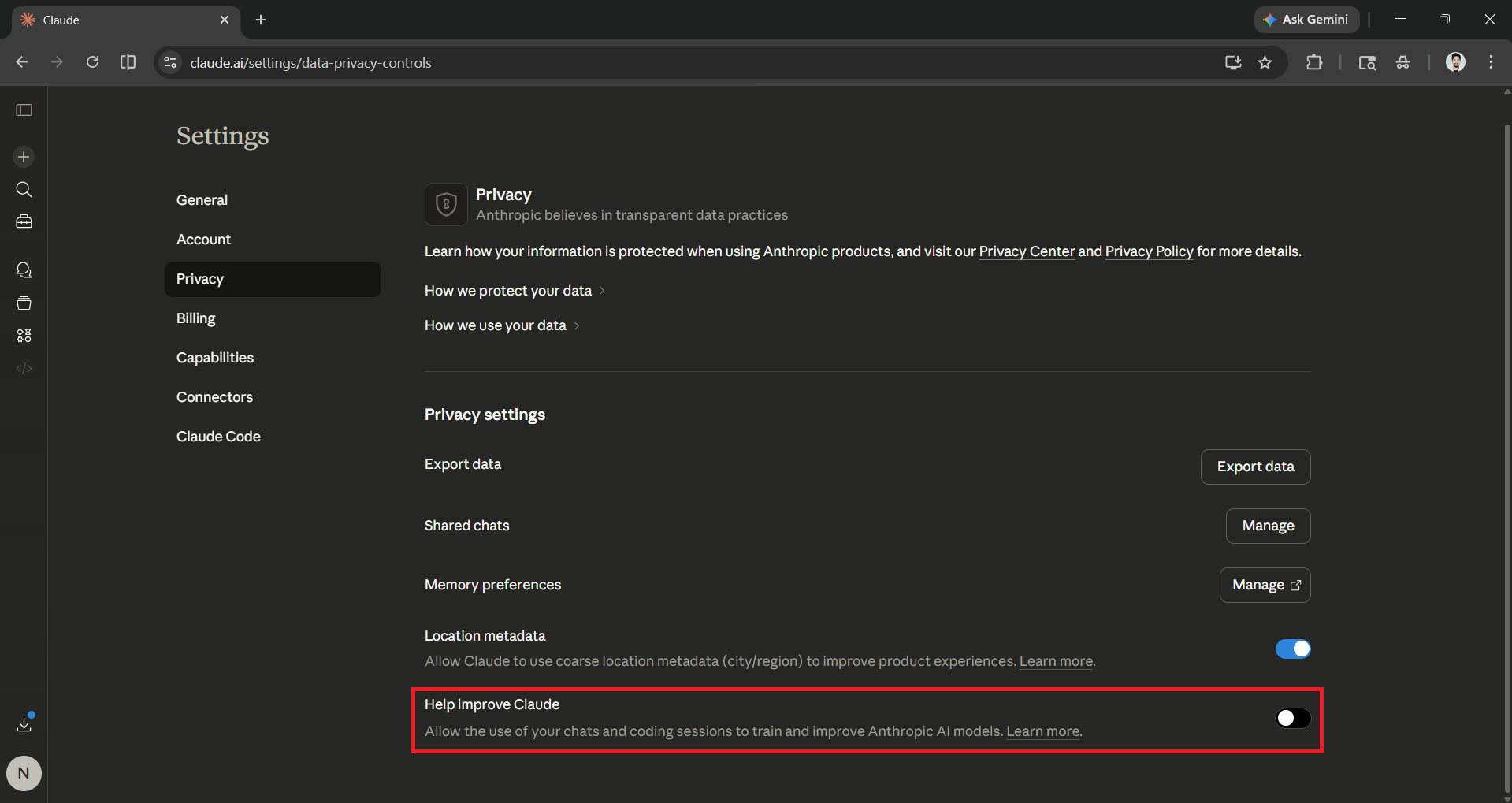
Task: Click the Privacy settings heading
Action: click(485, 415)
